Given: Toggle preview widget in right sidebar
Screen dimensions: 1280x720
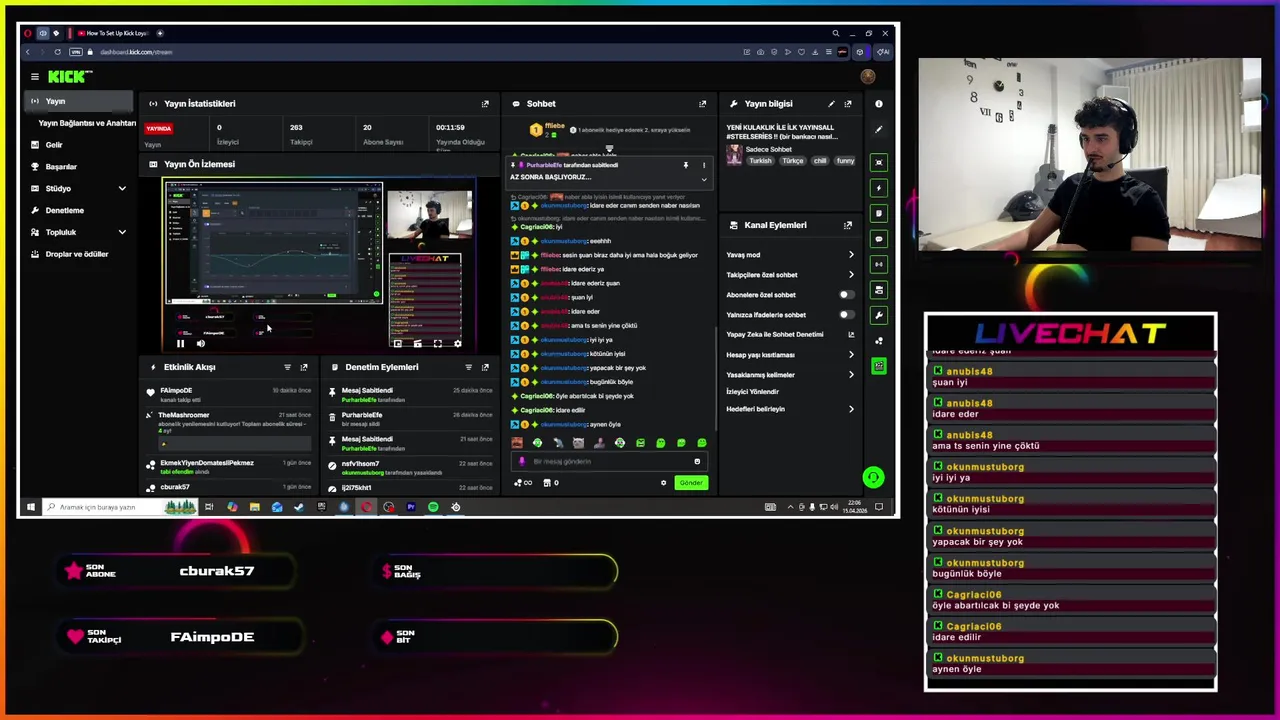Looking at the screenshot, I should click(879, 162).
